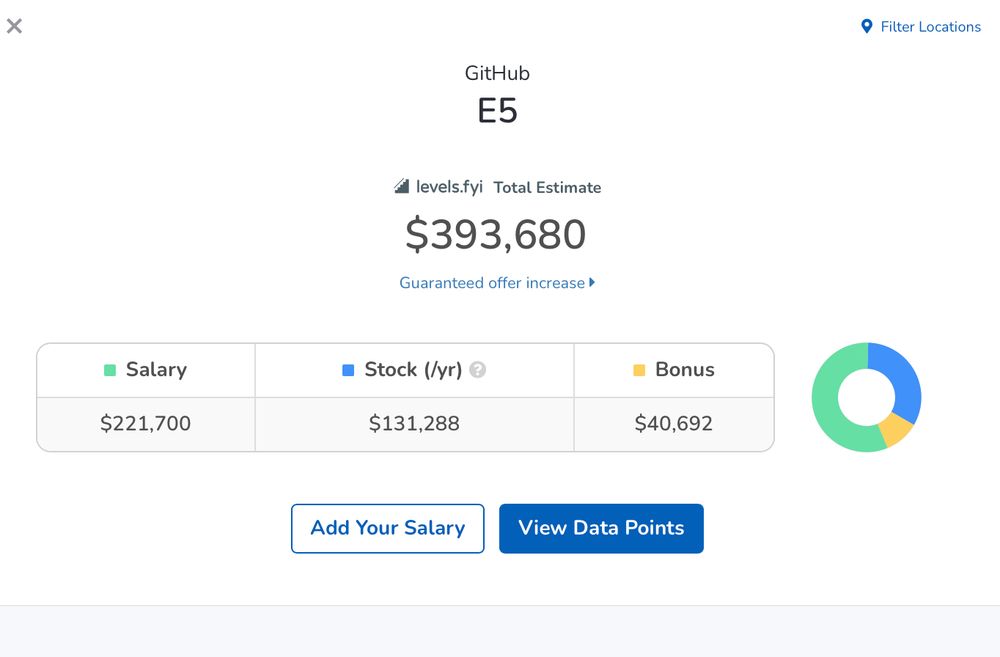Select the $40,692 bonus value
Viewport: 1000px width, 657px height.
(x=673, y=424)
